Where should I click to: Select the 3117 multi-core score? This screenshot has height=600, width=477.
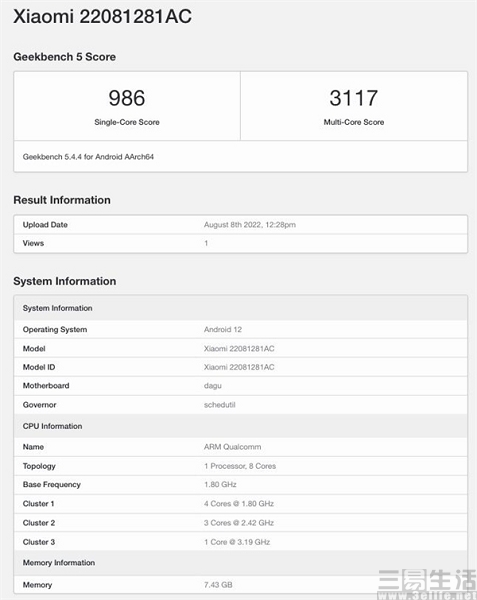point(354,98)
